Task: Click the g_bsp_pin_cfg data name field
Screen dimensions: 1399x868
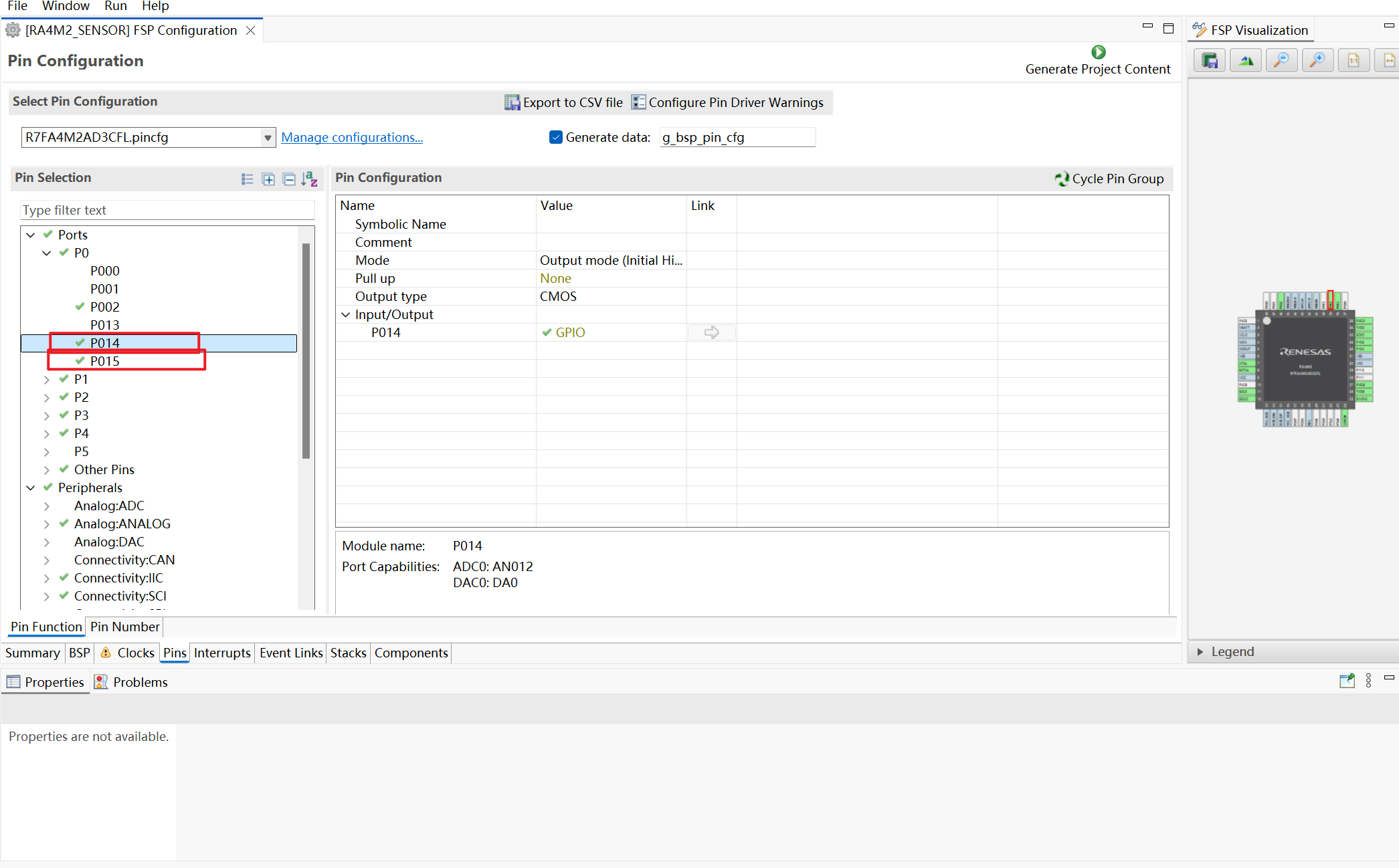Action: [737, 137]
